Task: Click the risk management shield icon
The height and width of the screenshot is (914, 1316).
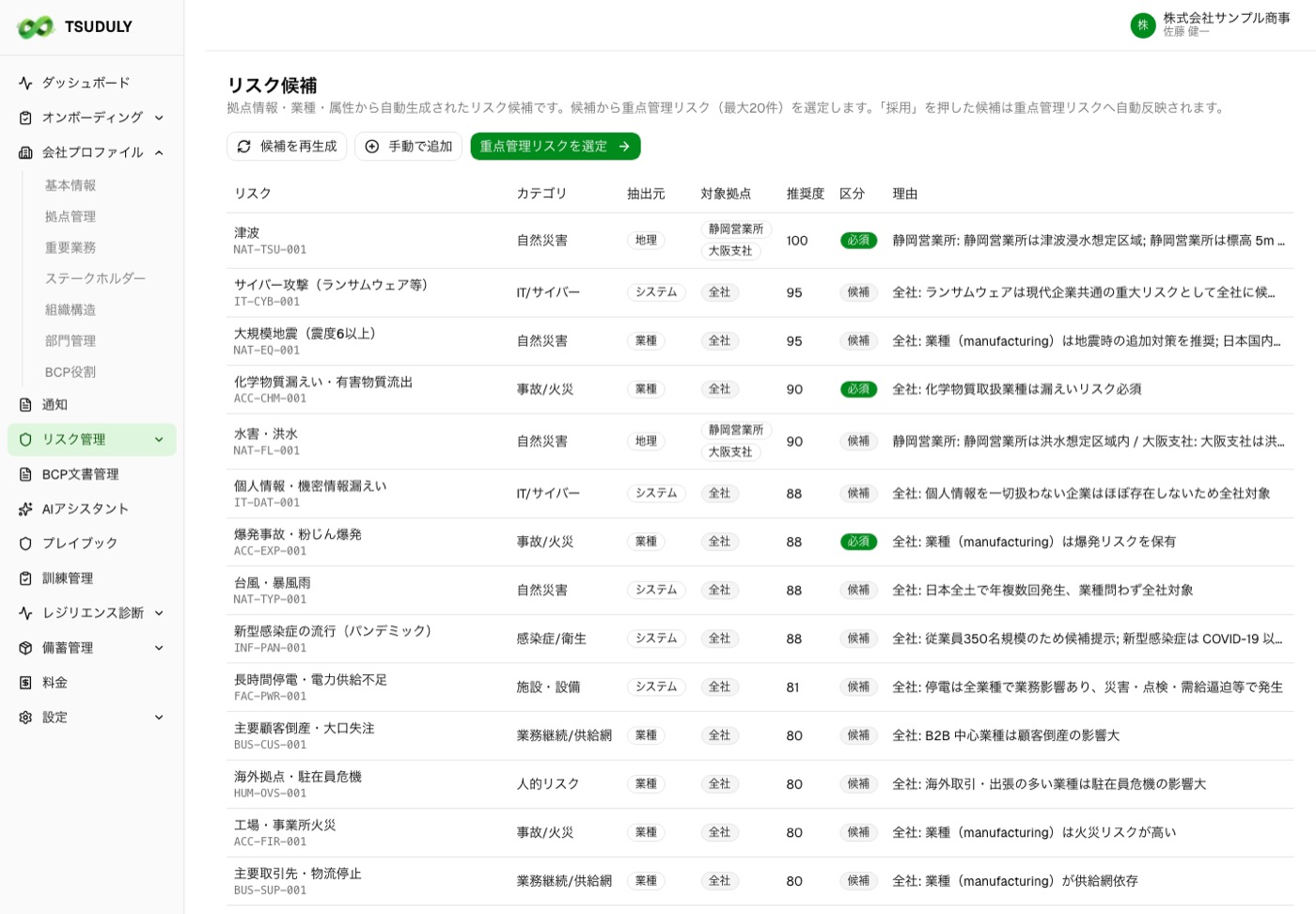Action: [25, 440]
